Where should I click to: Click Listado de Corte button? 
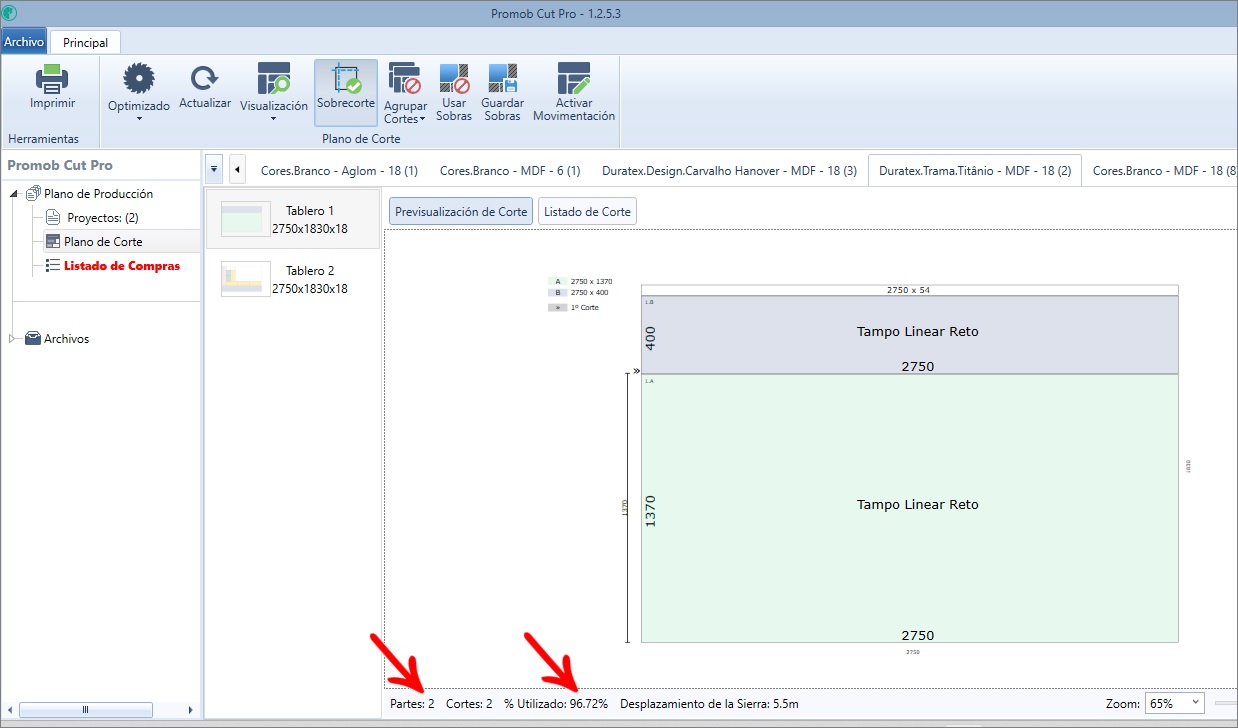587,212
